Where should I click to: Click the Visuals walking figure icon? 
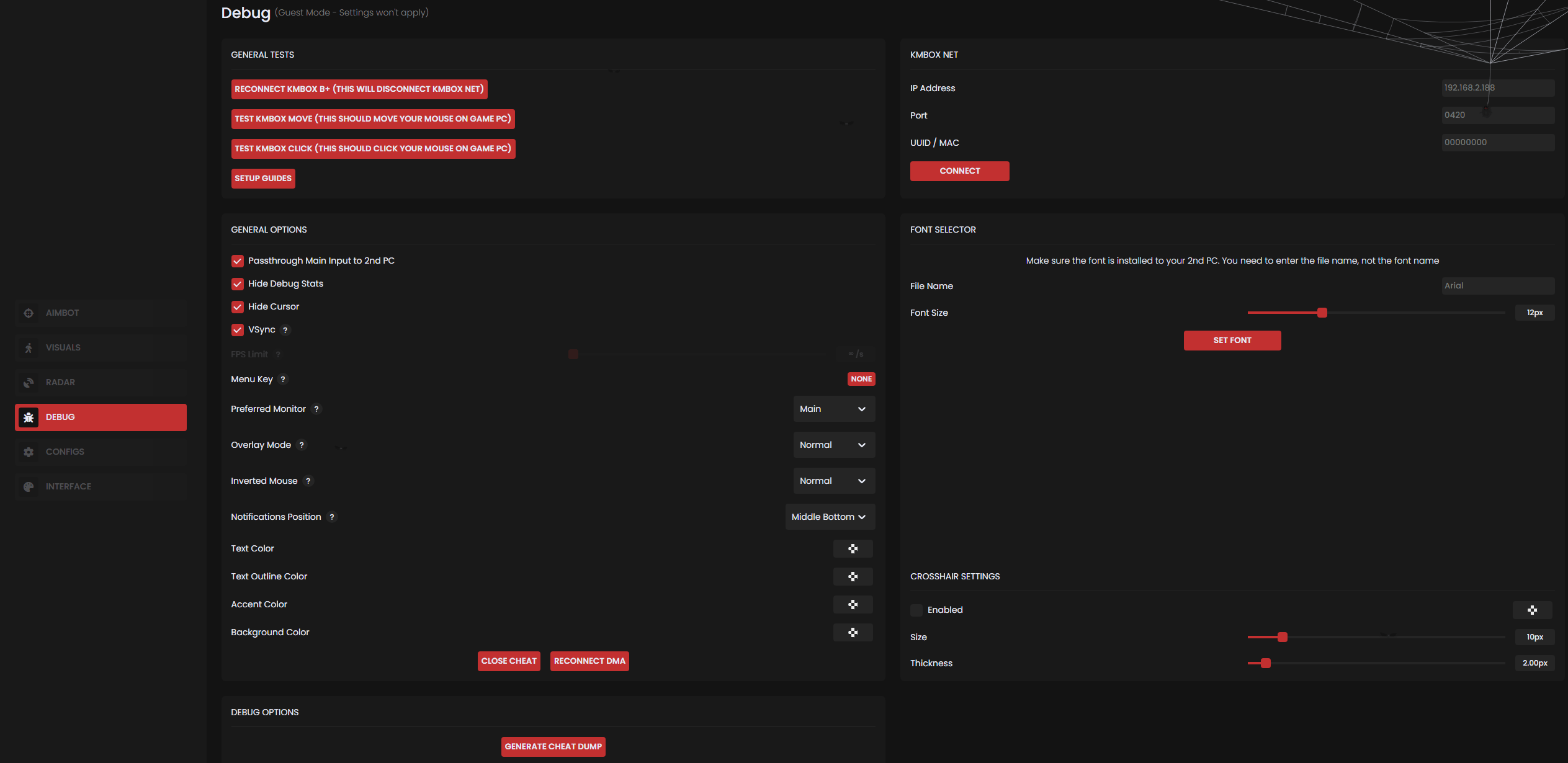coord(29,348)
